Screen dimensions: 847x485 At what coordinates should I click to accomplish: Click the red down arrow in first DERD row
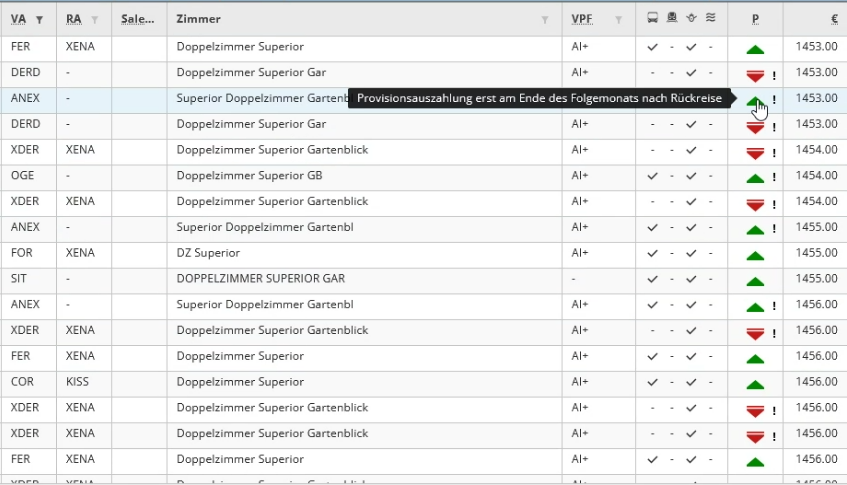click(x=755, y=76)
